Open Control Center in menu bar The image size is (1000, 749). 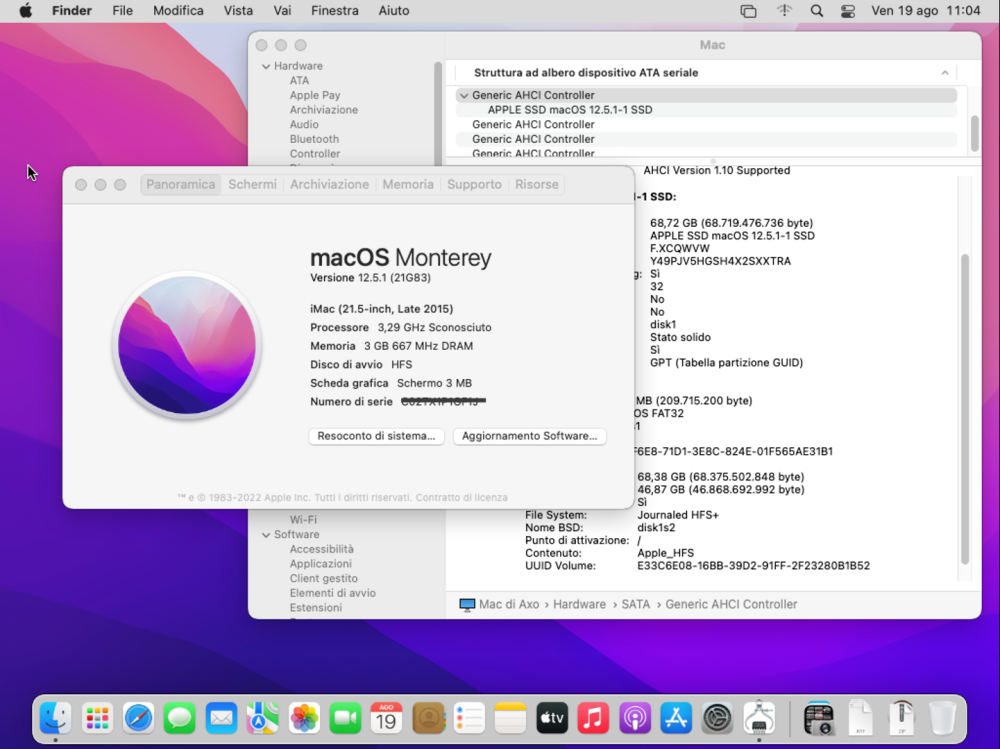(x=848, y=11)
